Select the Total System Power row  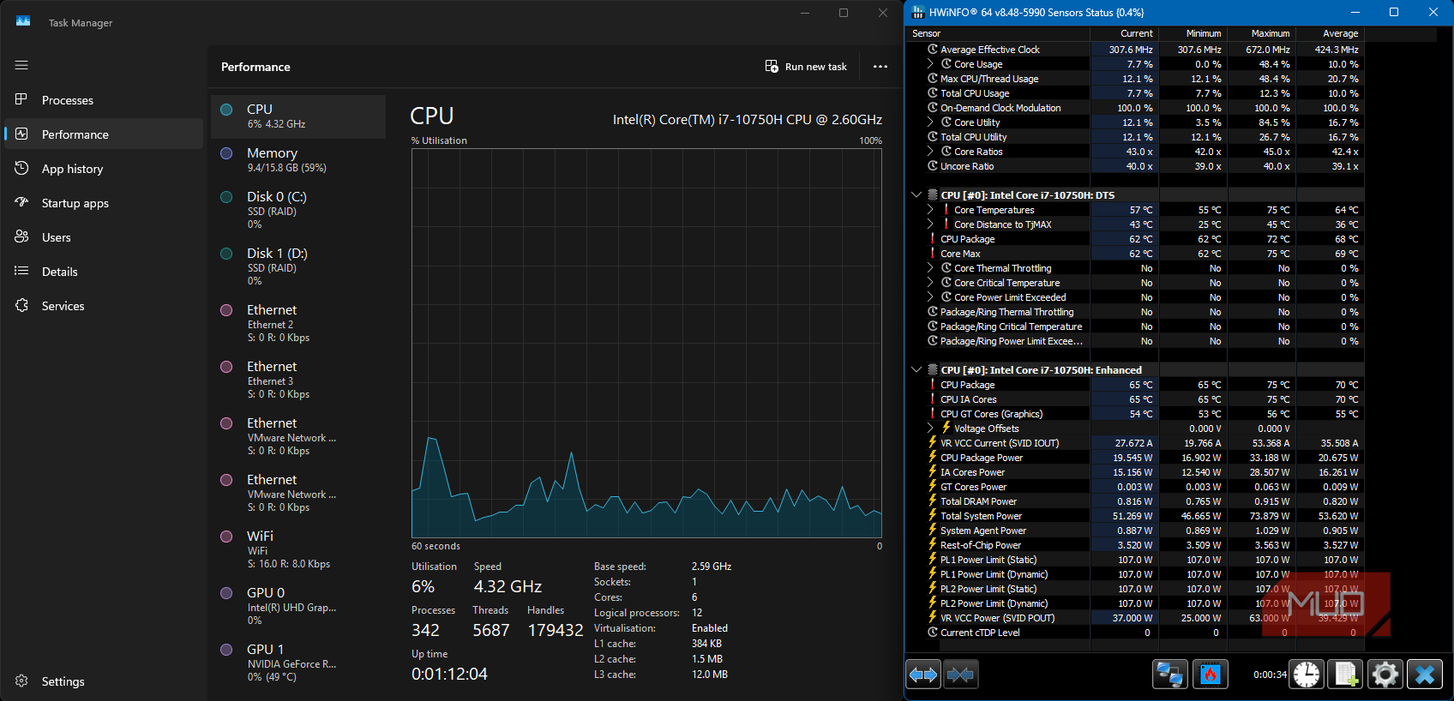click(x=1136, y=516)
